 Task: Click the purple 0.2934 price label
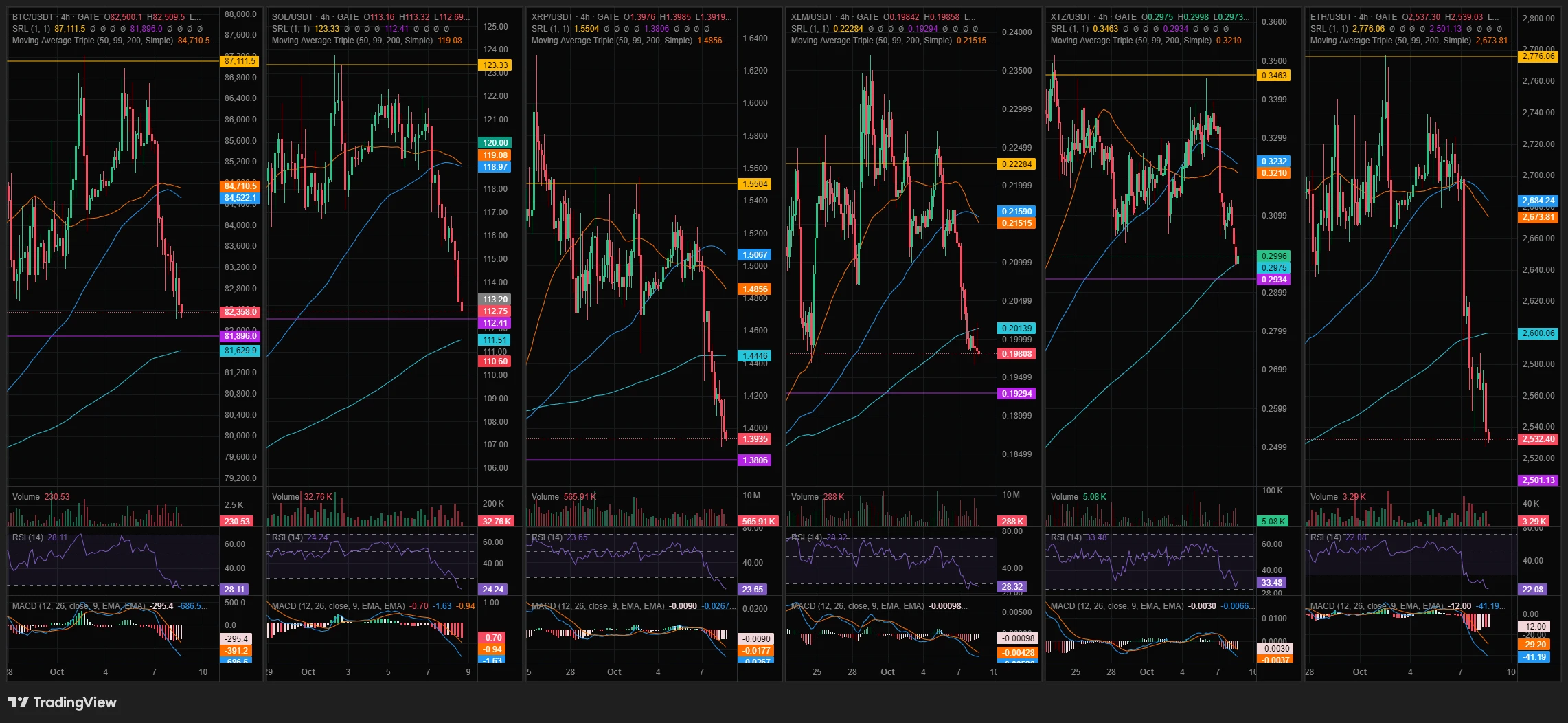[1273, 280]
